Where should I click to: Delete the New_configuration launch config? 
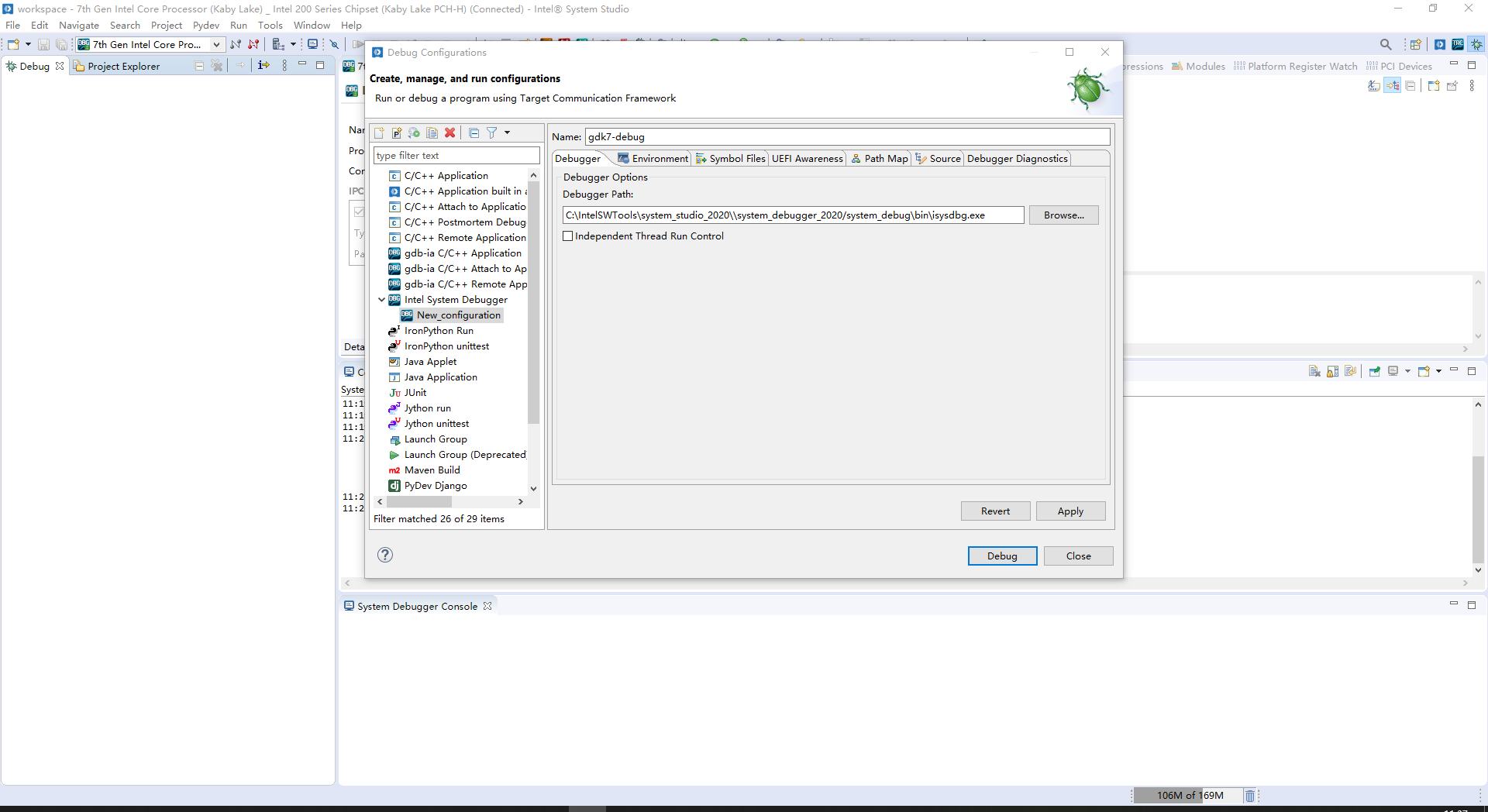pos(449,133)
